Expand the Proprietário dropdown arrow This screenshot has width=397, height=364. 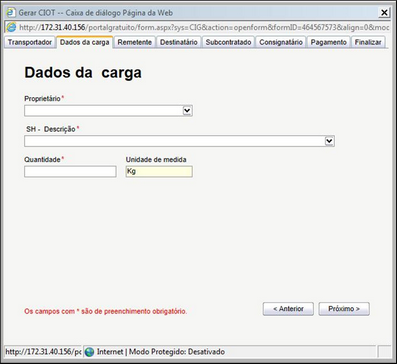[187, 111]
